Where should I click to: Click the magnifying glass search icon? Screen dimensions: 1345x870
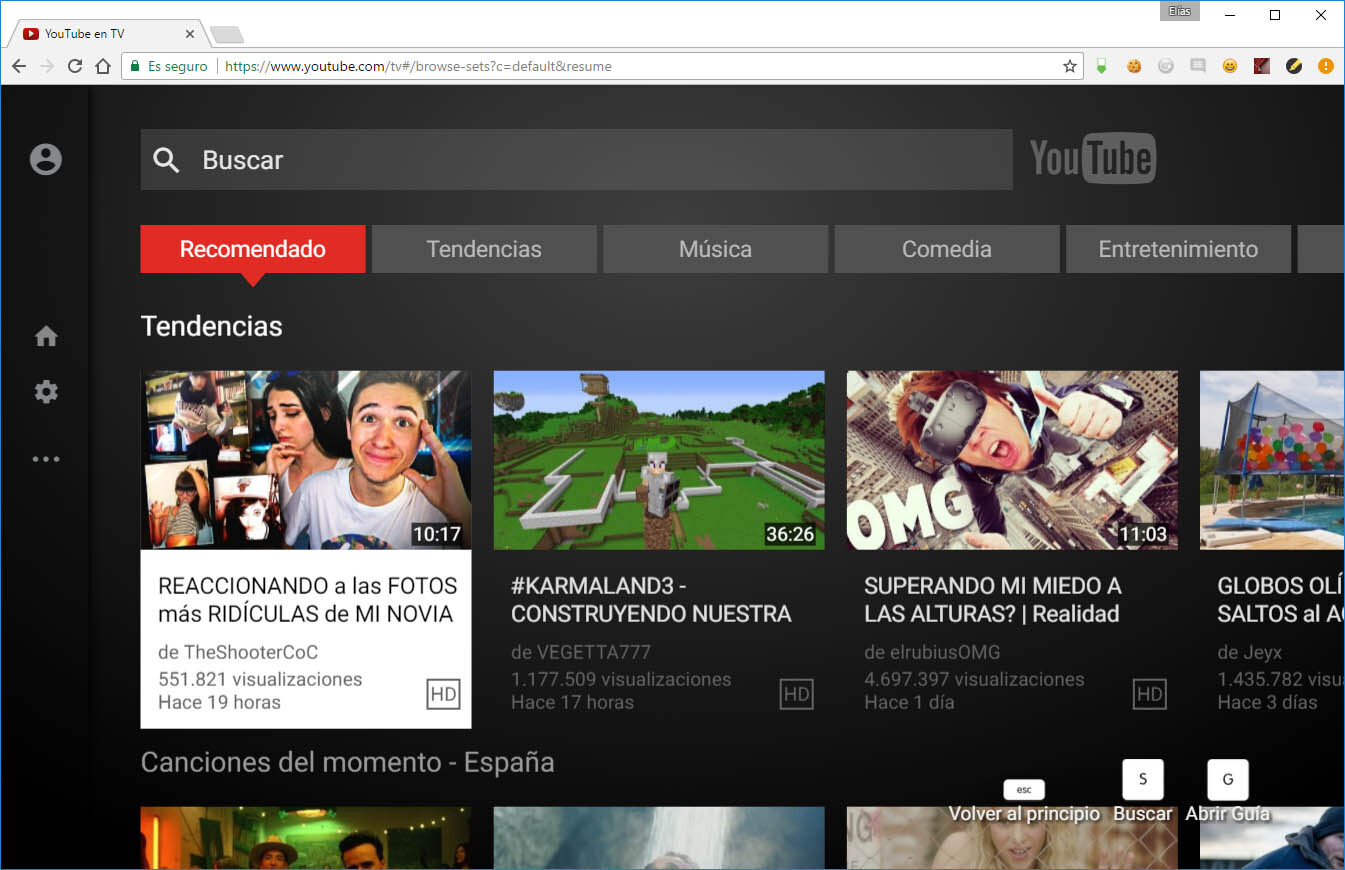click(166, 159)
